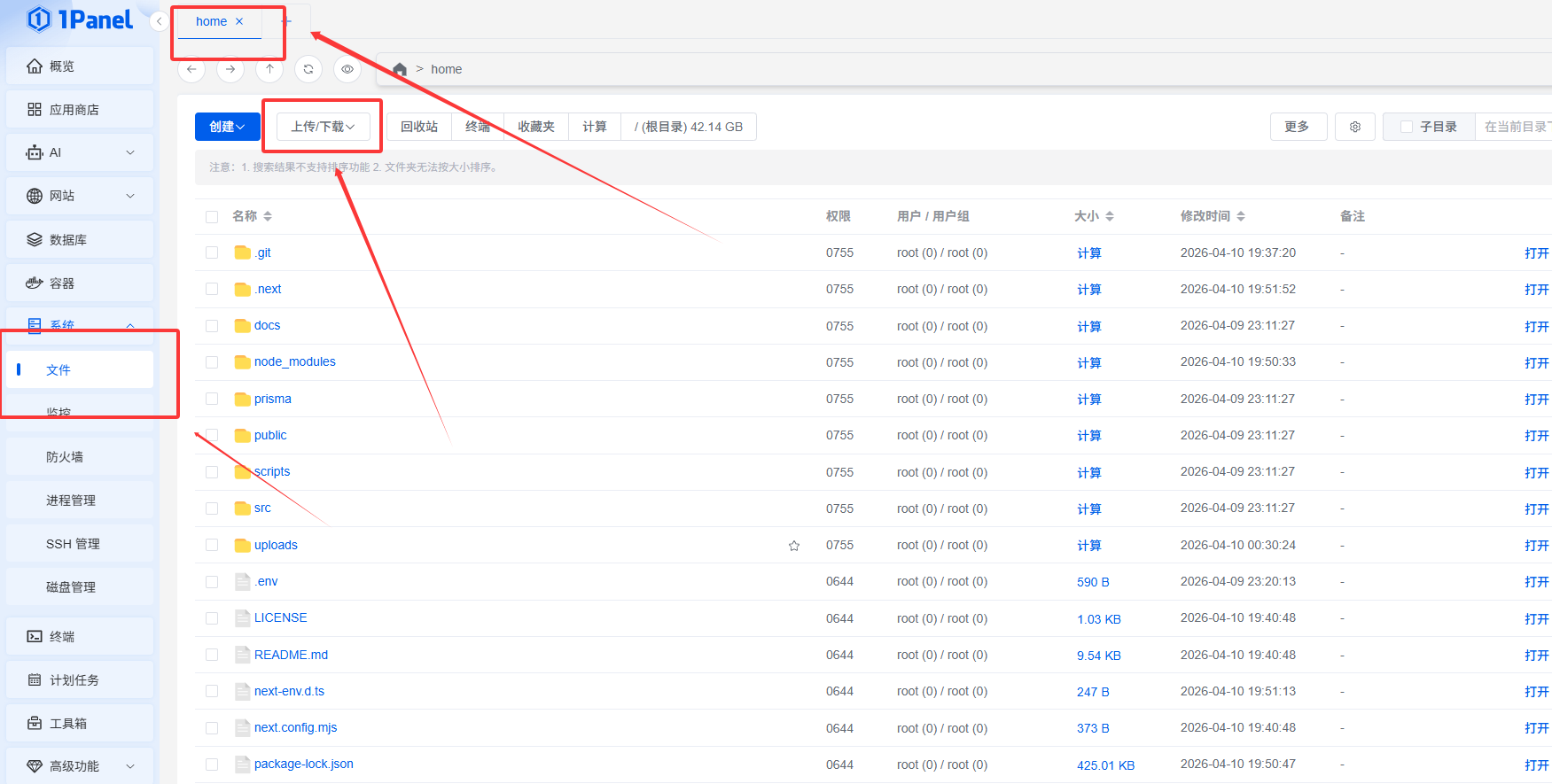
Task: Click the 回收站 button
Action: point(419,127)
